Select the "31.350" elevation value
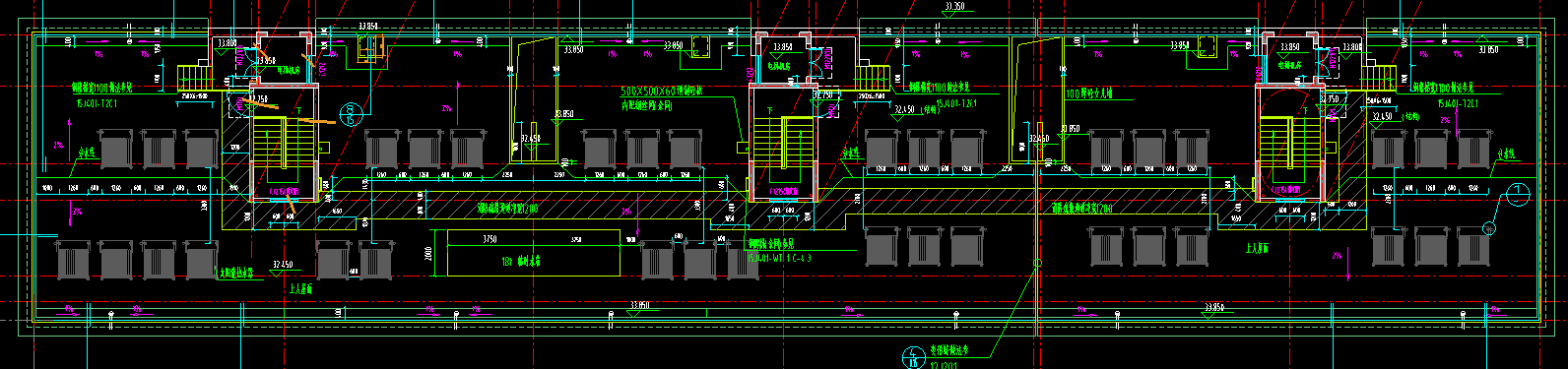This screenshot has width=1568, height=369. (953, 7)
